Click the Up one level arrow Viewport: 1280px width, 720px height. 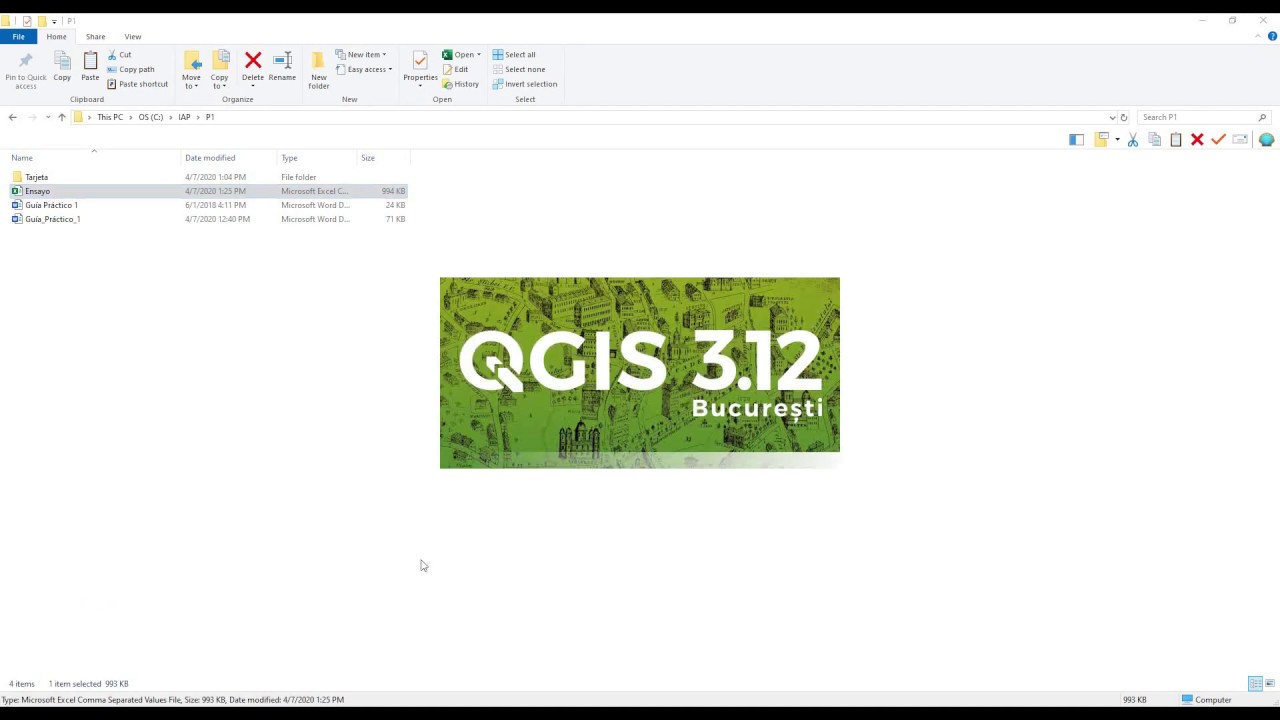point(62,117)
